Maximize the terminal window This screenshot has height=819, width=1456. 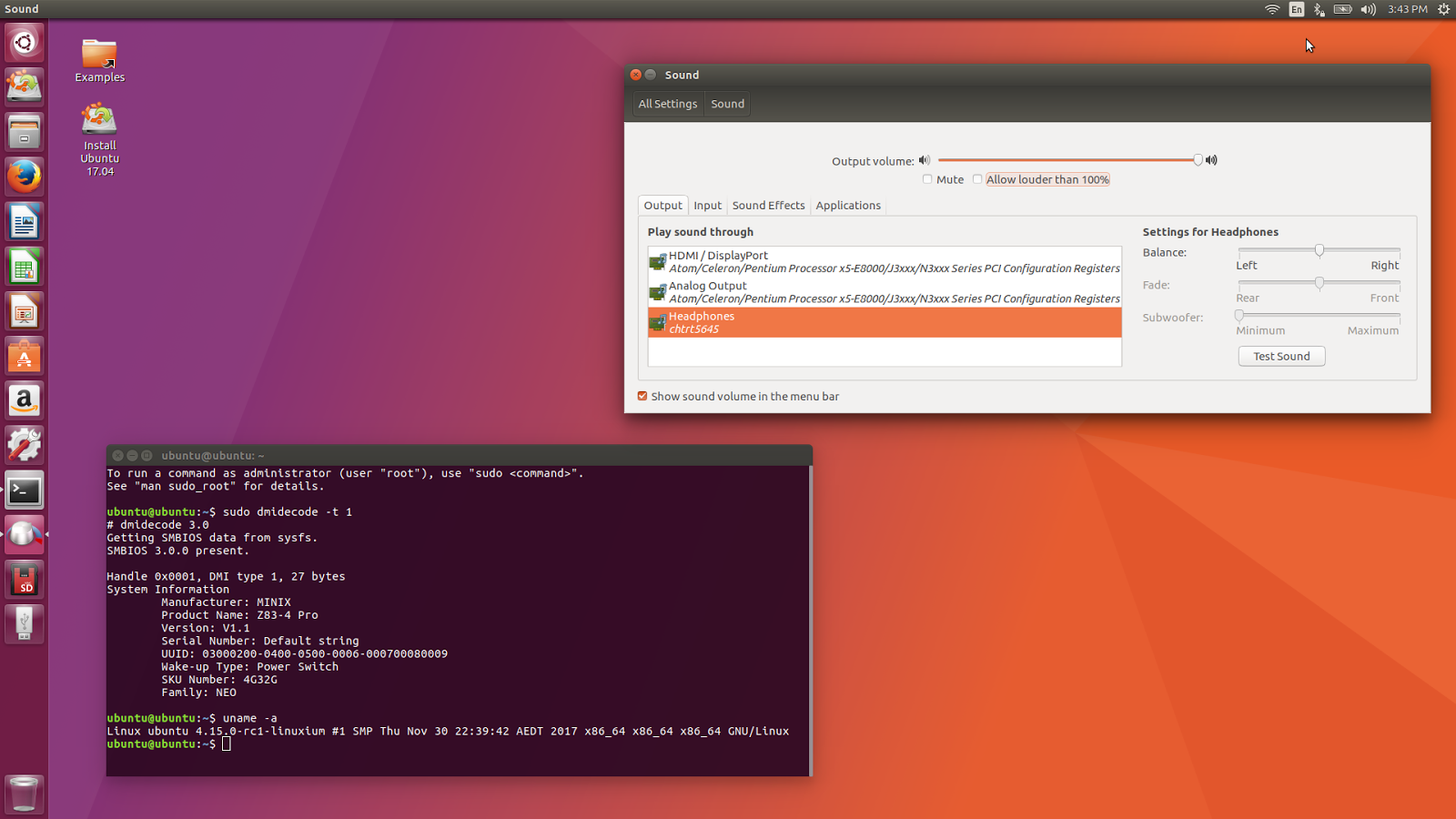[x=147, y=455]
